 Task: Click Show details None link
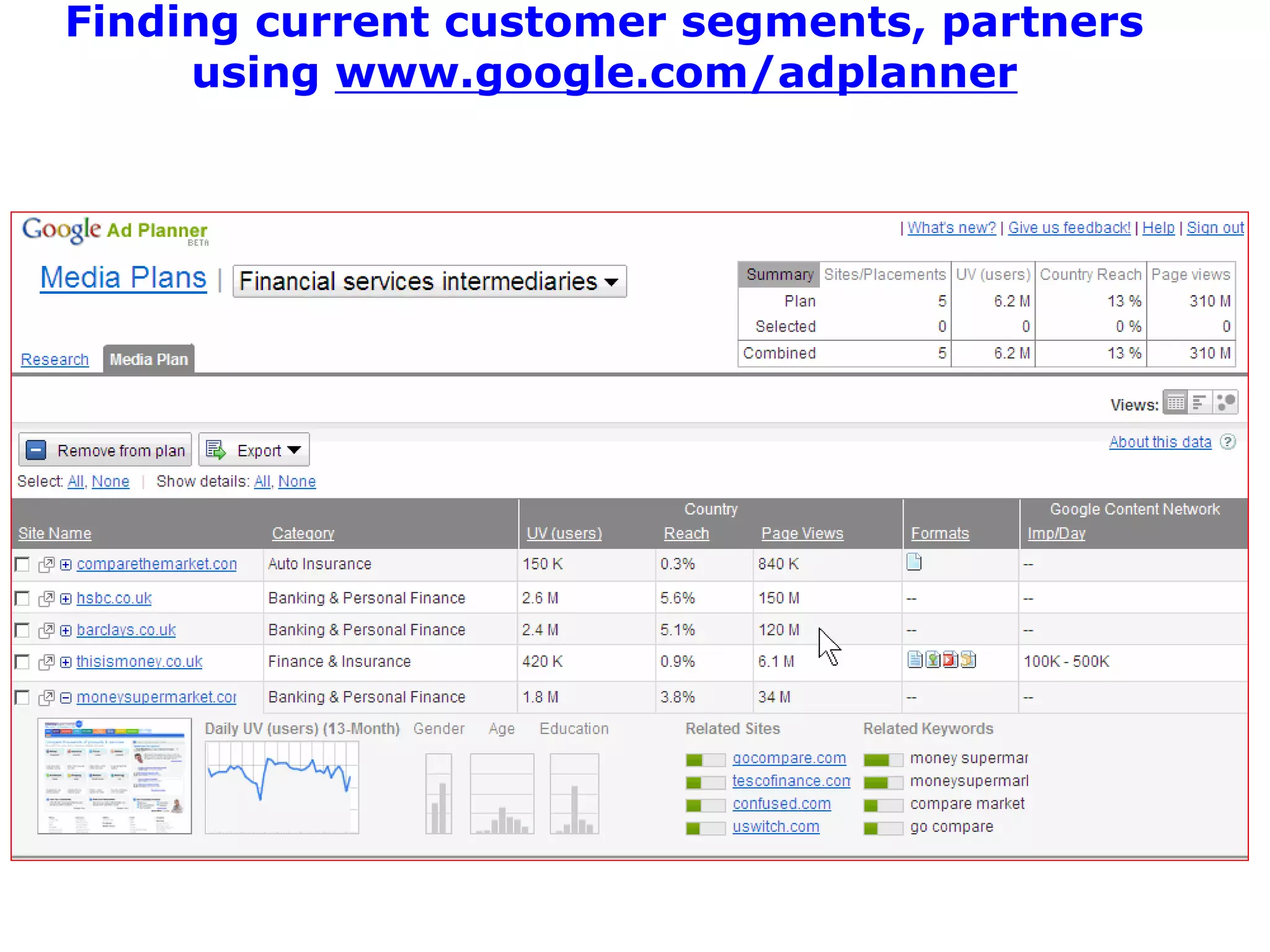(x=297, y=482)
